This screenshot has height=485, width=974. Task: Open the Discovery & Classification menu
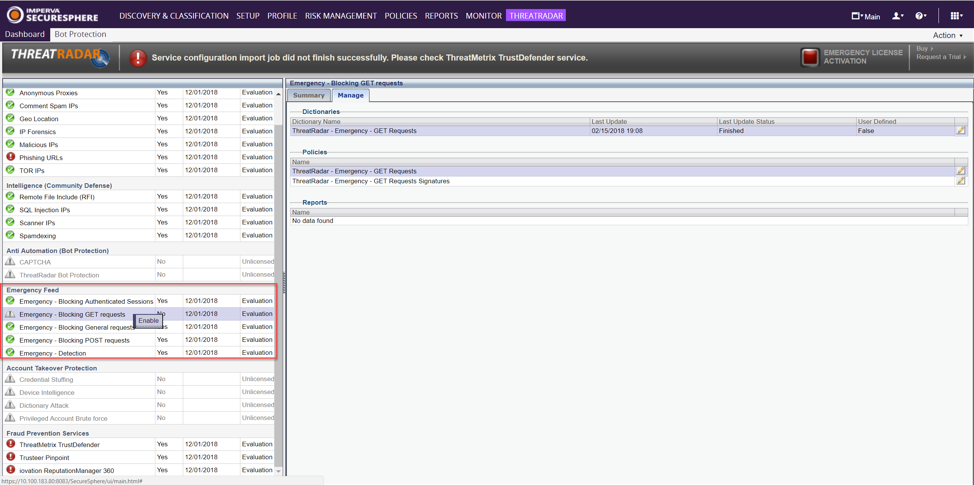point(174,16)
